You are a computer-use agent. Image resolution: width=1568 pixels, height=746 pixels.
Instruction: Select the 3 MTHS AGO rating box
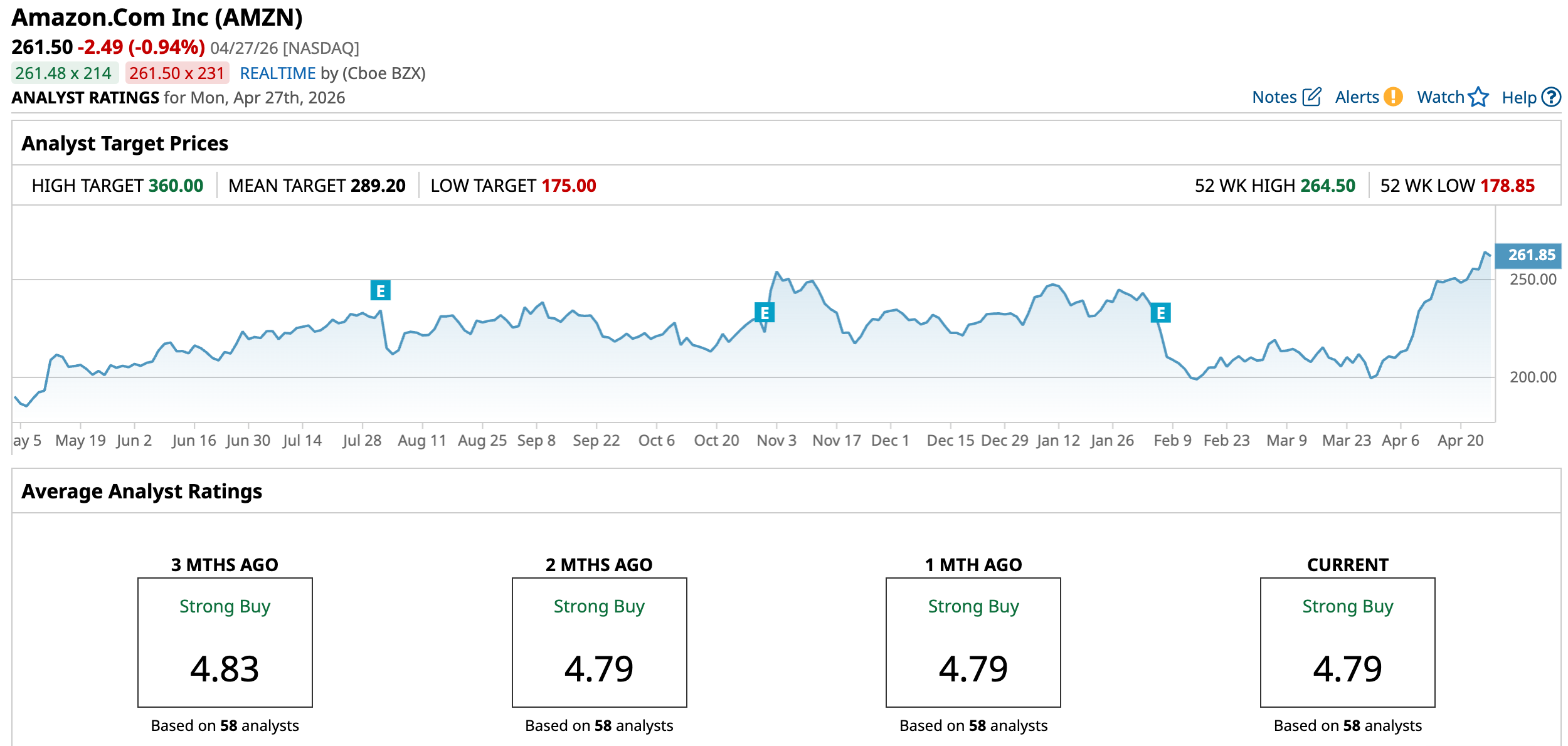point(225,642)
